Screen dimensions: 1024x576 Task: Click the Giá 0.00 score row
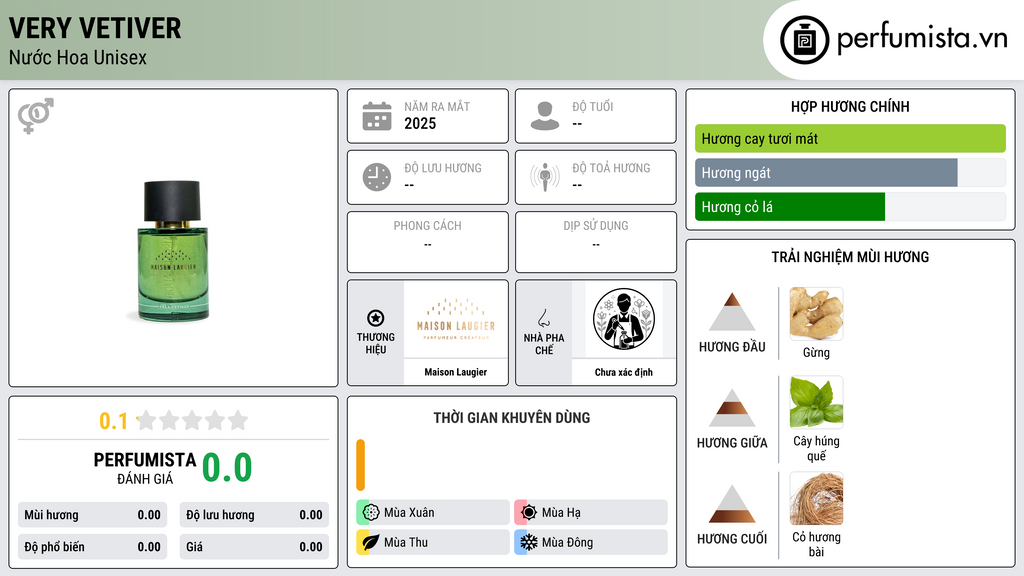tap(254, 547)
